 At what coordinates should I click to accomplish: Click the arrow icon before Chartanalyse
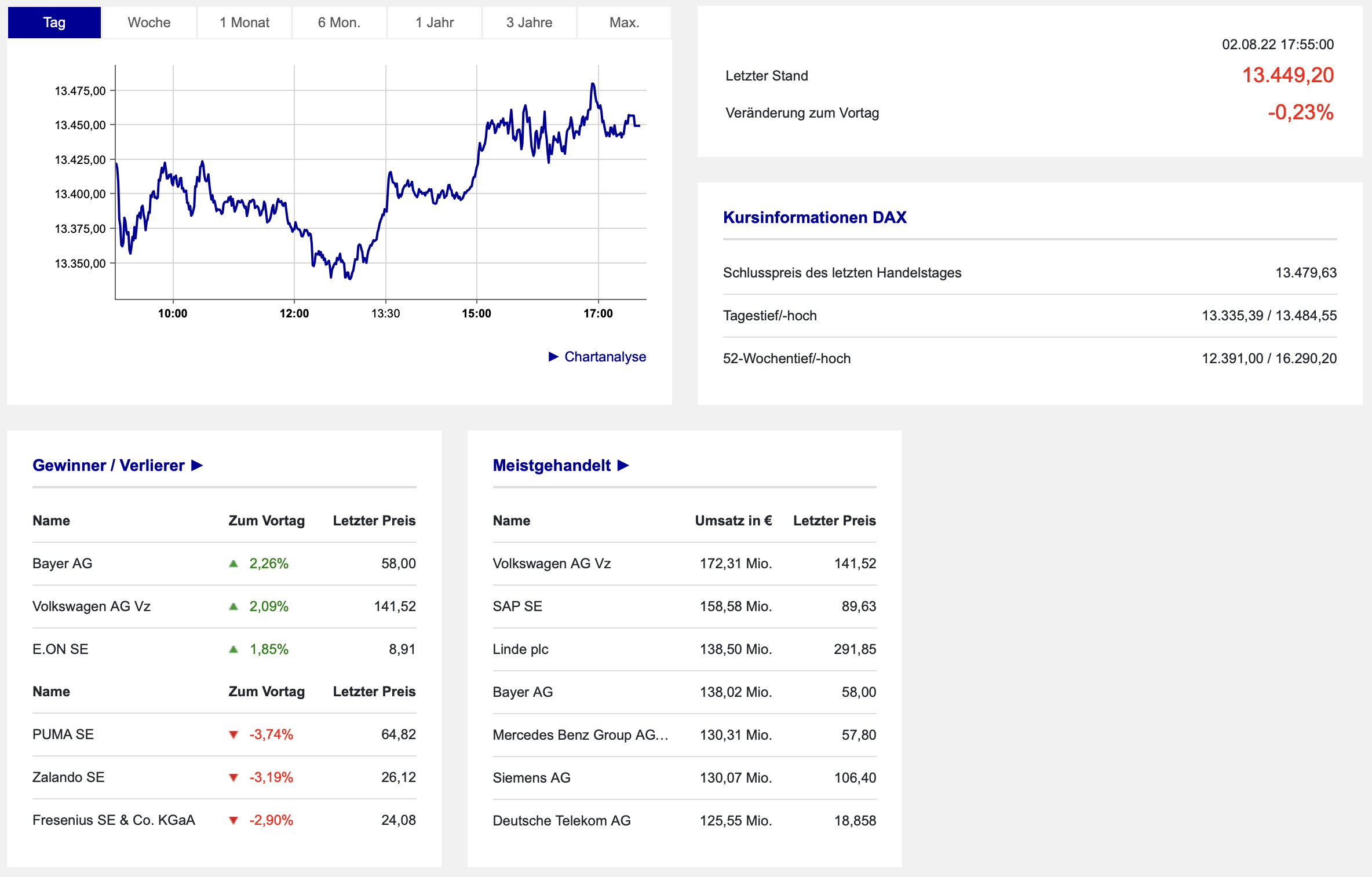[553, 356]
